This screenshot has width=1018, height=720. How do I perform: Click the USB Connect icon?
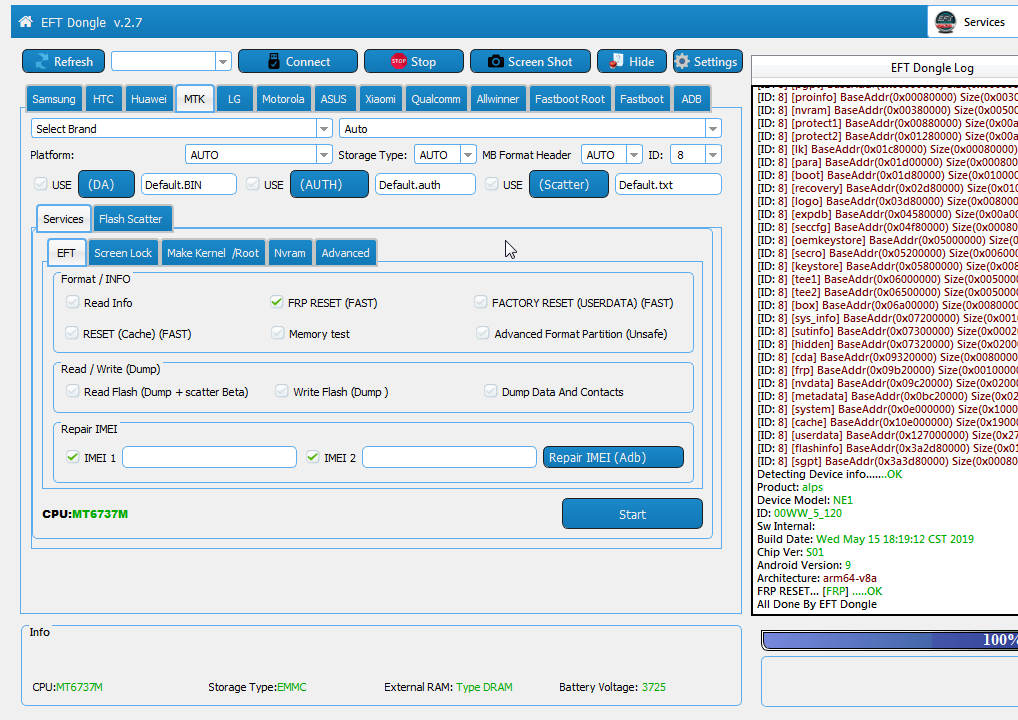274,61
